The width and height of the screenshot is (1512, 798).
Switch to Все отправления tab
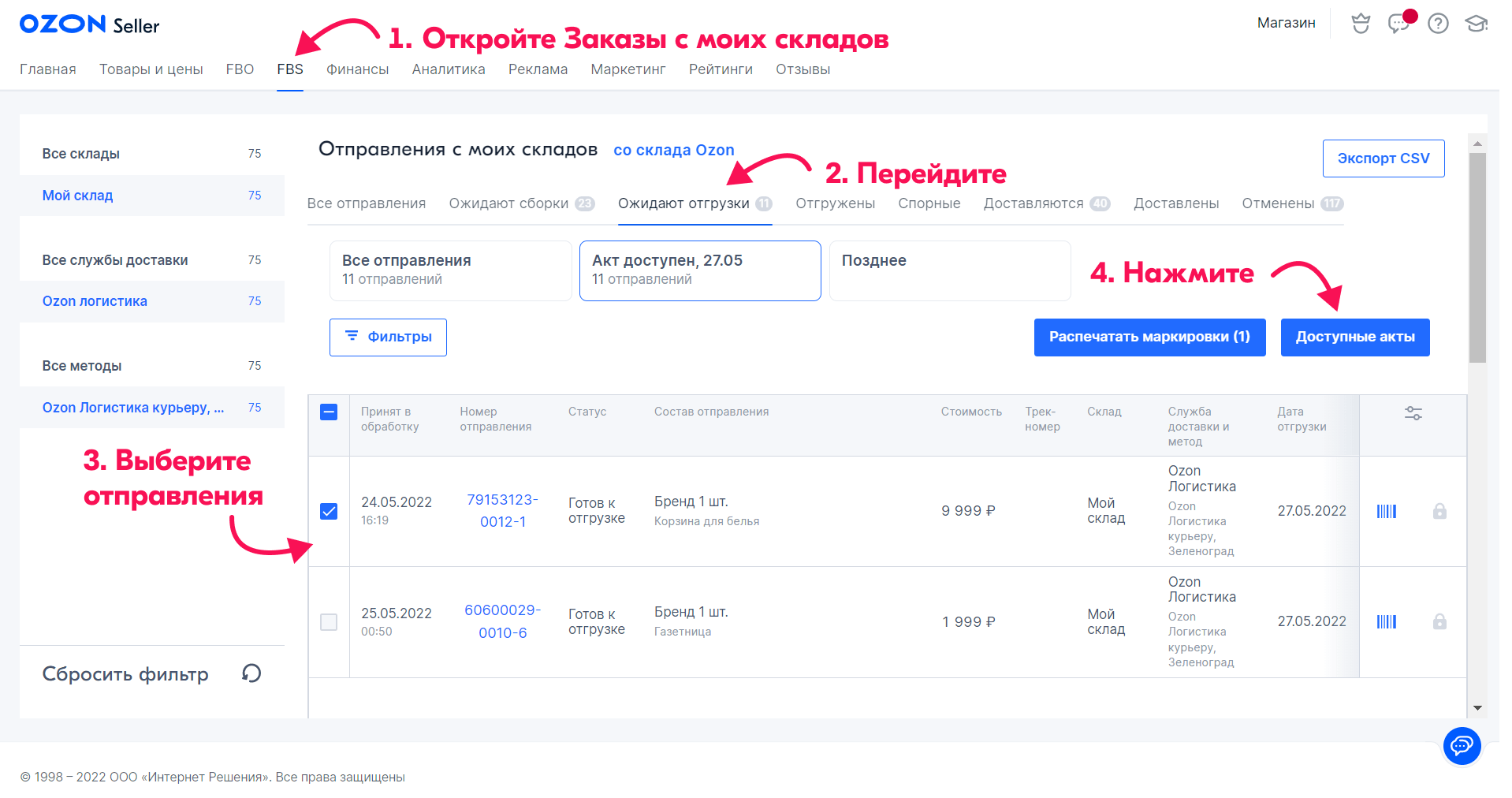[x=367, y=203]
